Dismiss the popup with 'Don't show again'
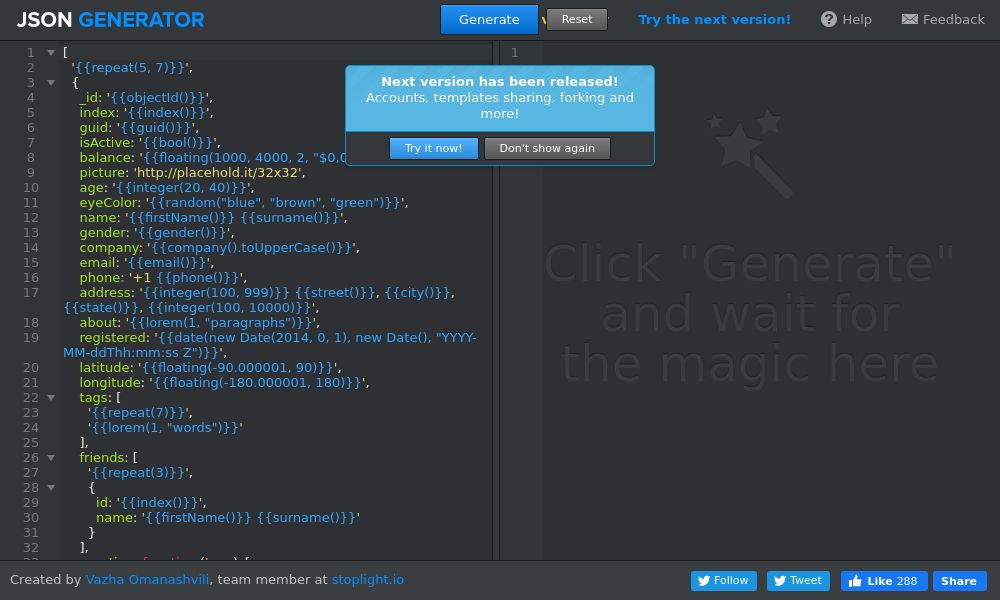This screenshot has height=600, width=1000. (547, 148)
